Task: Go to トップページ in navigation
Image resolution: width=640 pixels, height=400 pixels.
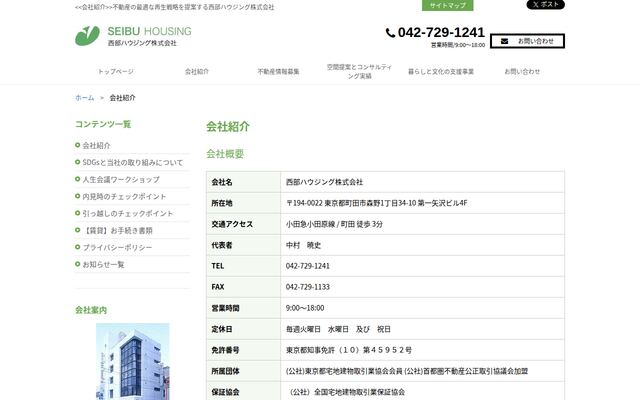Action: [116, 71]
